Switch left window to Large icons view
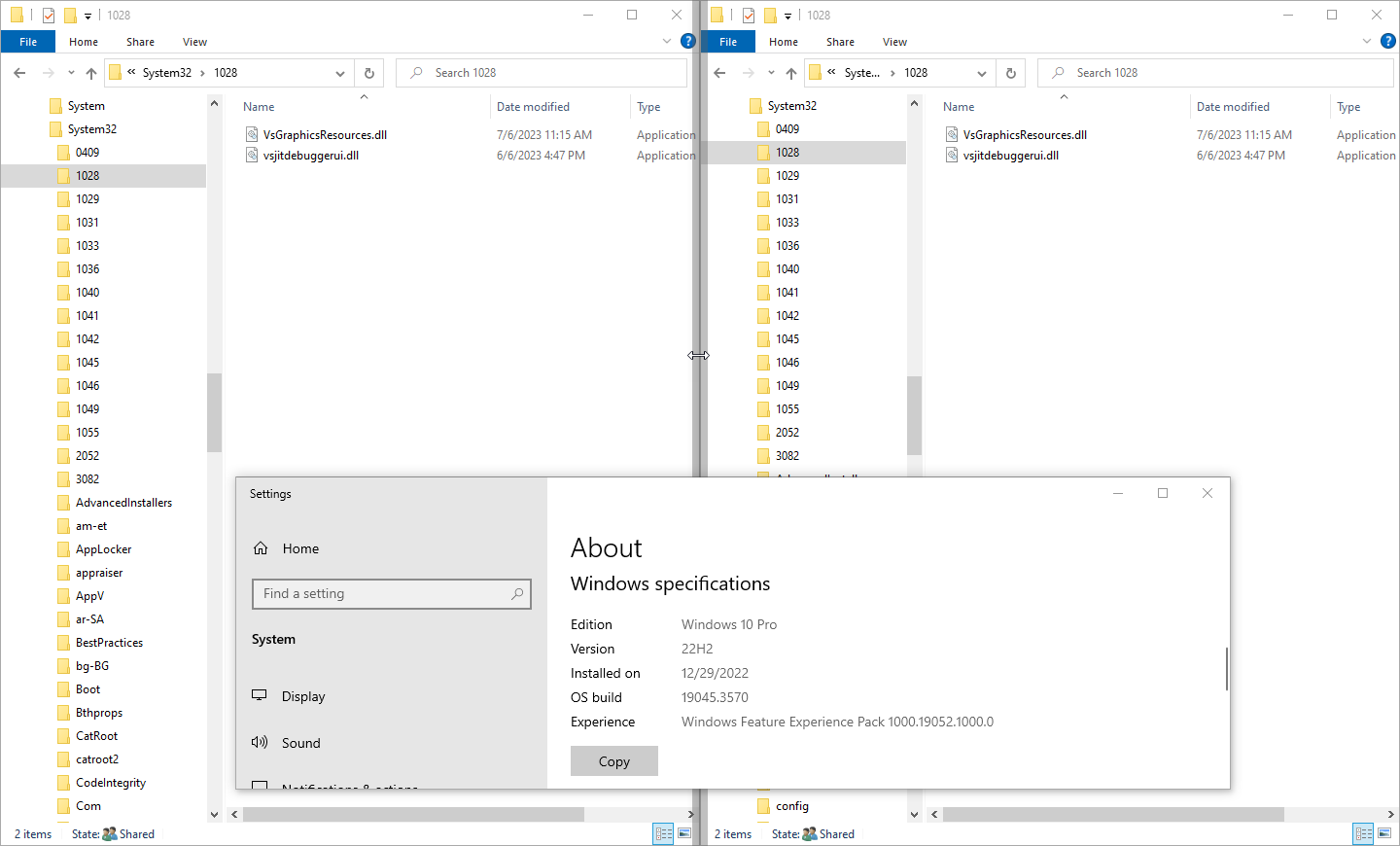Image resolution: width=1400 pixels, height=846 pixels. pos(684,833)
